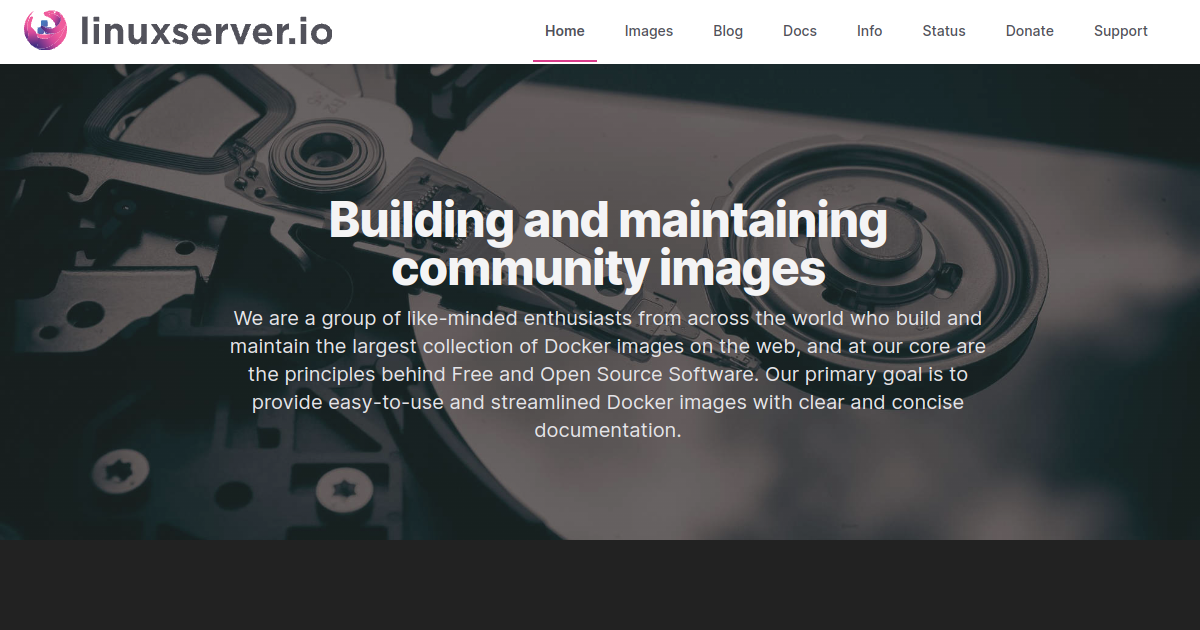Open the Donate link
This screenshot has width=1200, height=630.
point(1030,31)
